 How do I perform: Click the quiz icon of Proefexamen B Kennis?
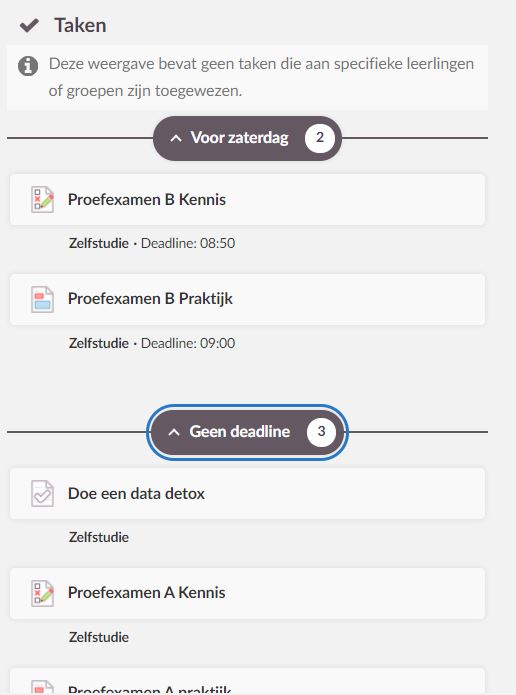pyautogui.click(x=43, y=199)
